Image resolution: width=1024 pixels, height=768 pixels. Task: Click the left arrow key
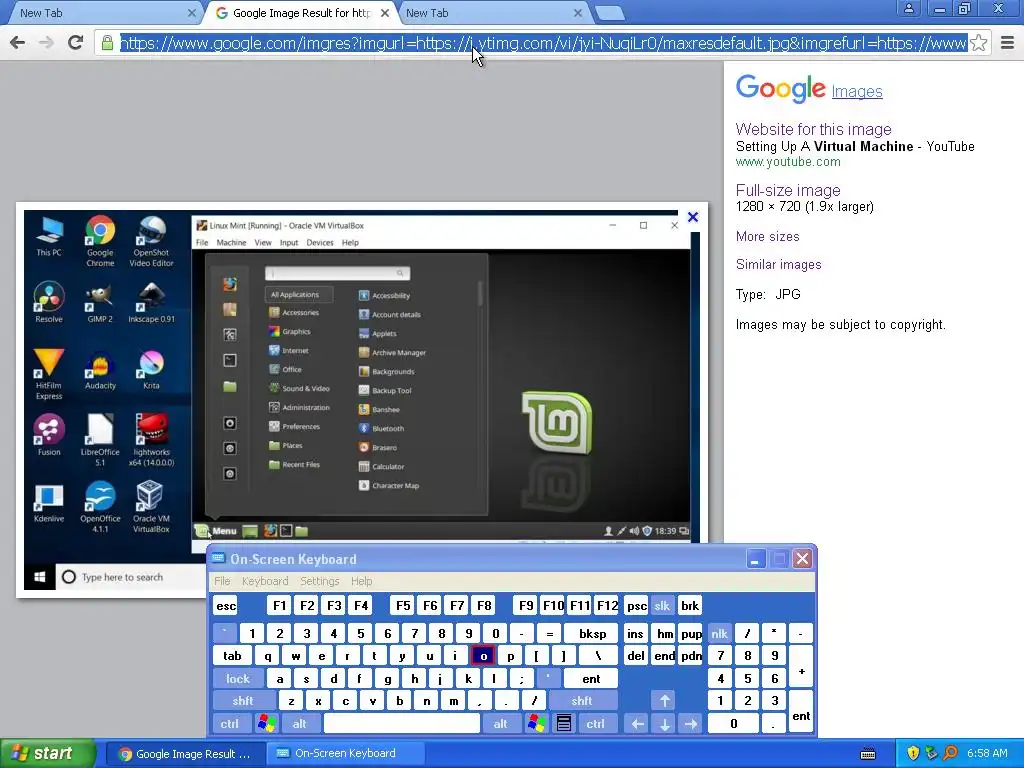[637, 724]
